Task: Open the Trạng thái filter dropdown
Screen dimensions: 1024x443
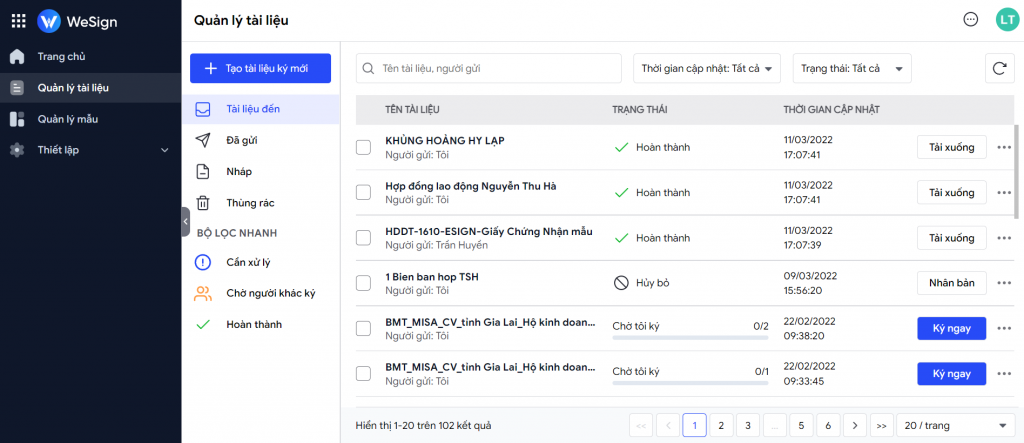Action: (852, 68)
